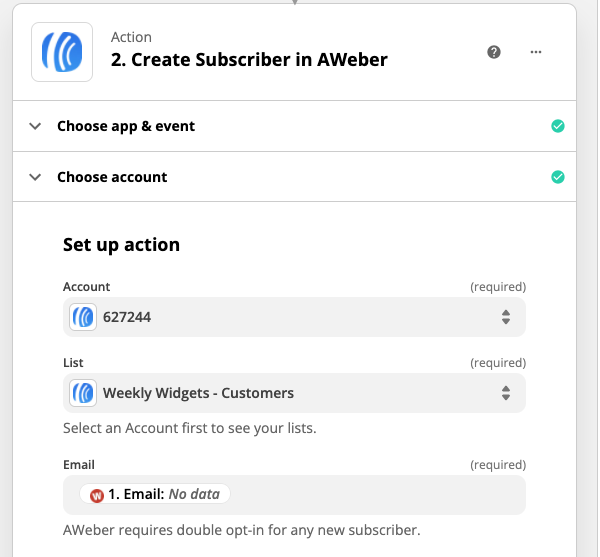Open the three-dot more options menu
This screenshot has width=600, height=557.
(x=536, y=52)
